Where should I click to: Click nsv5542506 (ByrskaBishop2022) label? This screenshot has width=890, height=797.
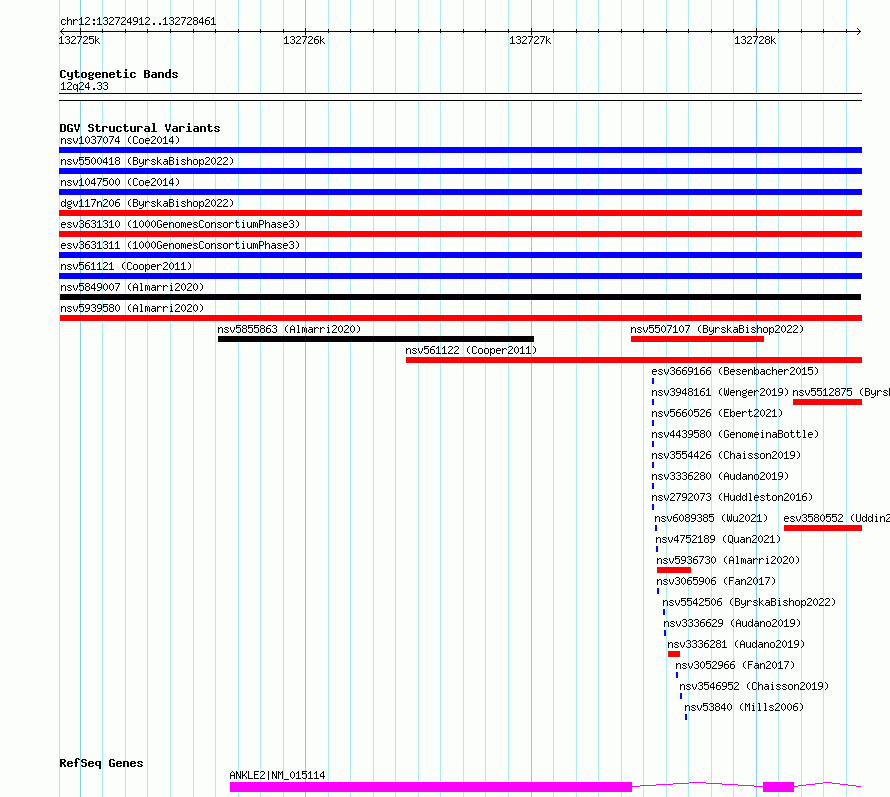pyautogui.click(x=749, y=602)
